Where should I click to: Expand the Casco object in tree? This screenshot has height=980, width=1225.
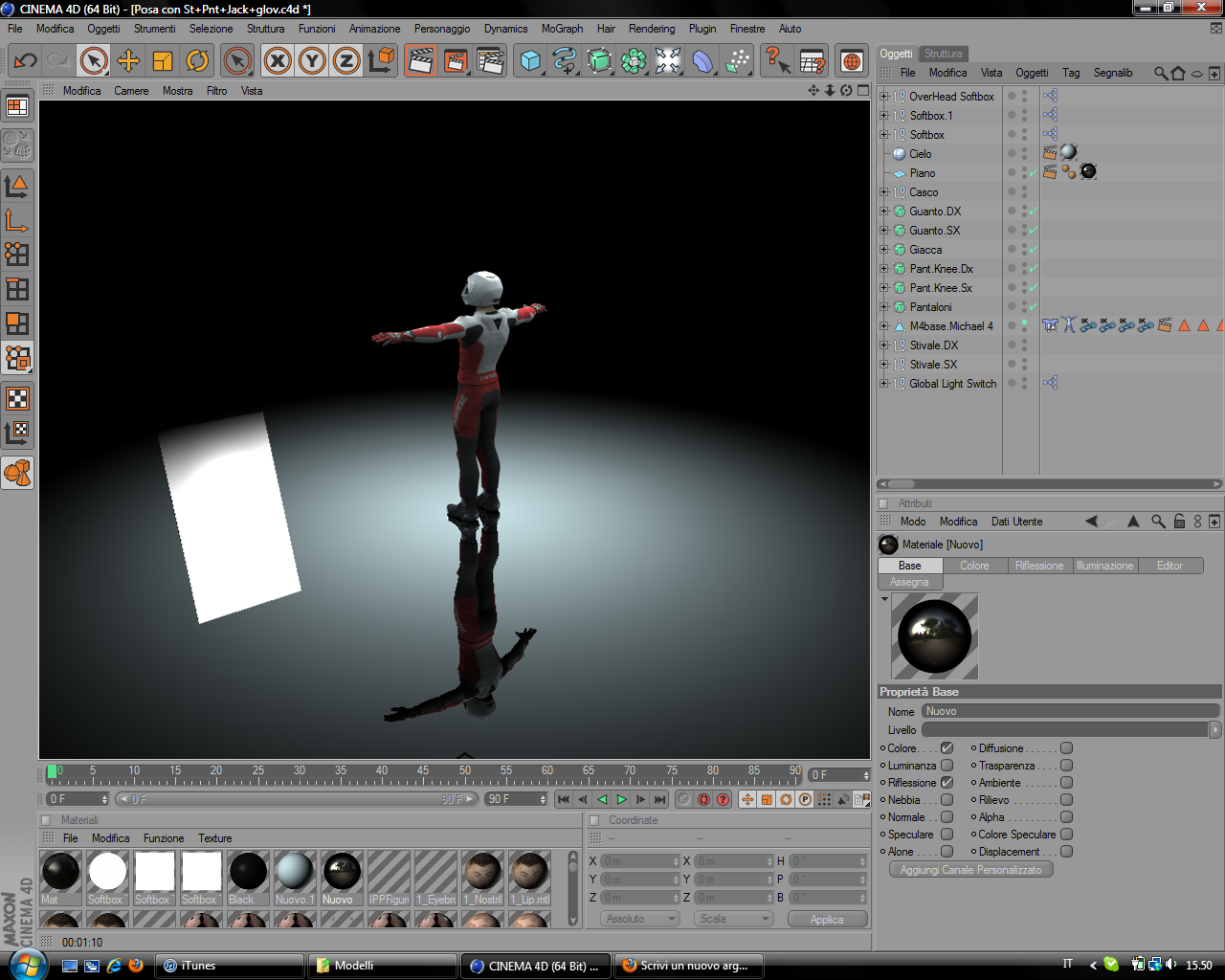[x=884, y=192]
